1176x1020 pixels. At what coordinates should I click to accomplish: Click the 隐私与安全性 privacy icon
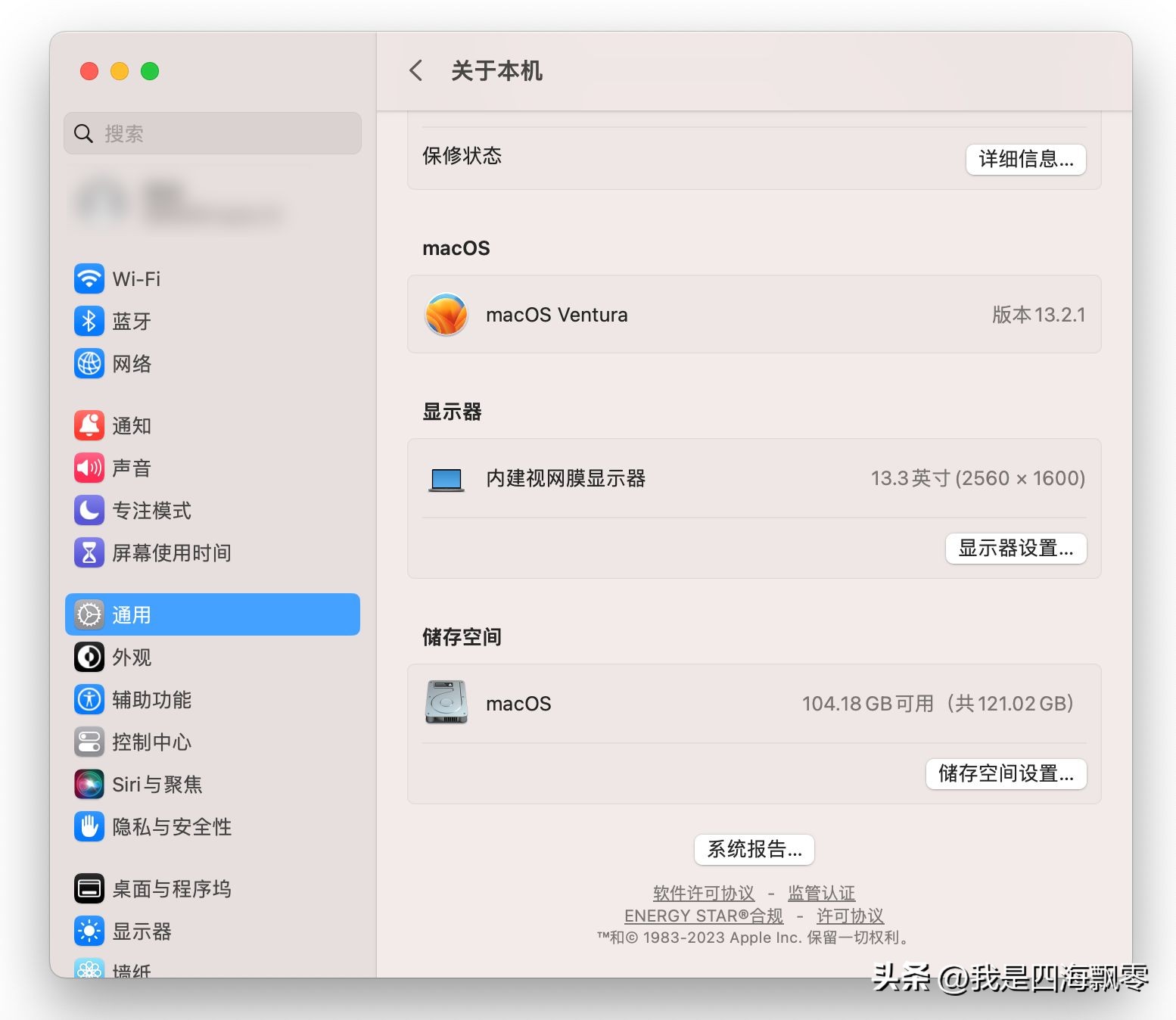89,827
